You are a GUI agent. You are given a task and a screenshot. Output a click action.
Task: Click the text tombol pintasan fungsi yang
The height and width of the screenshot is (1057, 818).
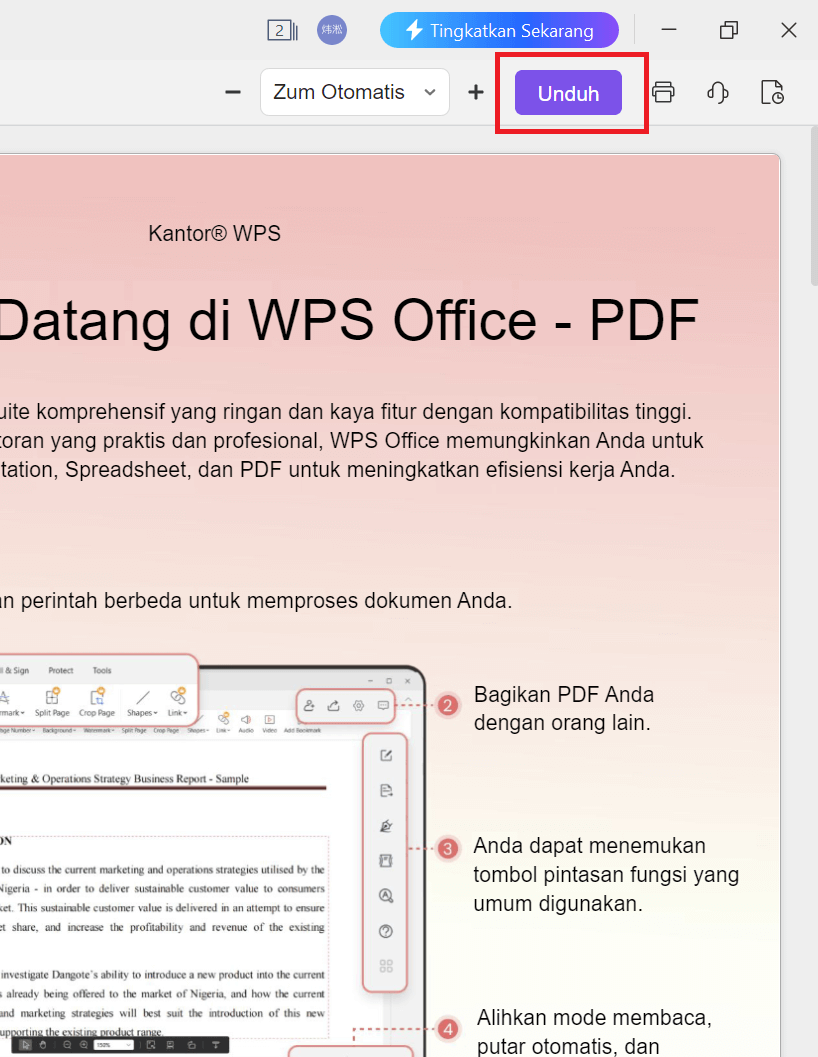coord(606,875)
